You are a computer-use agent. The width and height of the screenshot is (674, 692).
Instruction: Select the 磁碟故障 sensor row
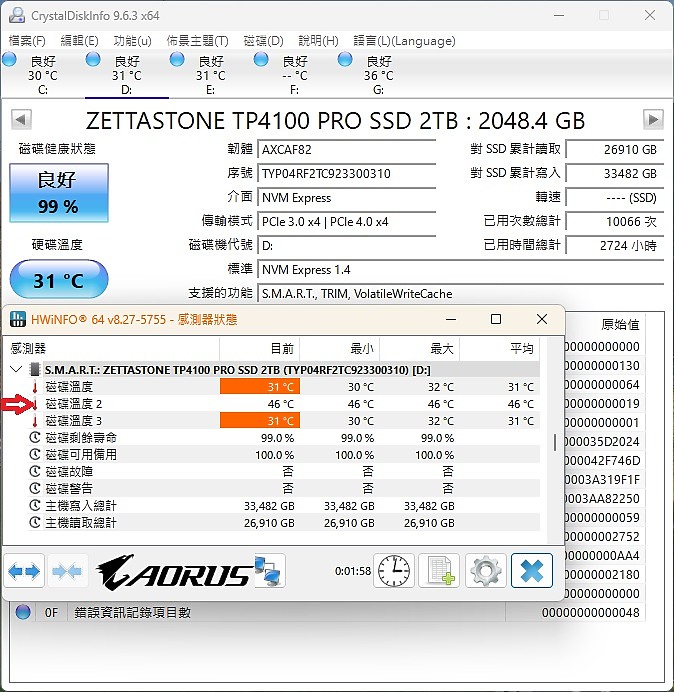click(282, 471)
